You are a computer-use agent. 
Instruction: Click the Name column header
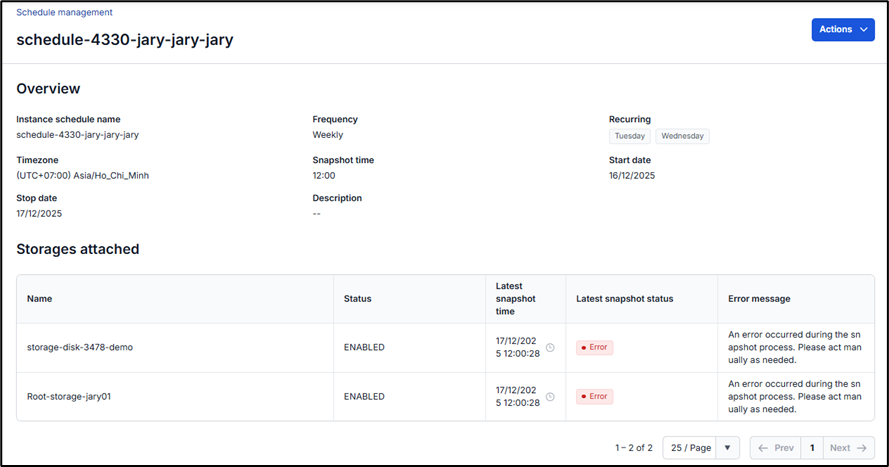(39, 299)
